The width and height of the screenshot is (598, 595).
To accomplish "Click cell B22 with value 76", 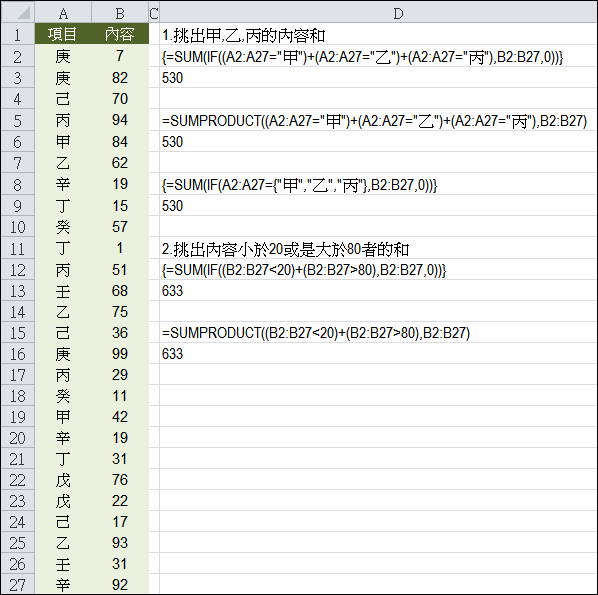I will [x=120, y=479].
